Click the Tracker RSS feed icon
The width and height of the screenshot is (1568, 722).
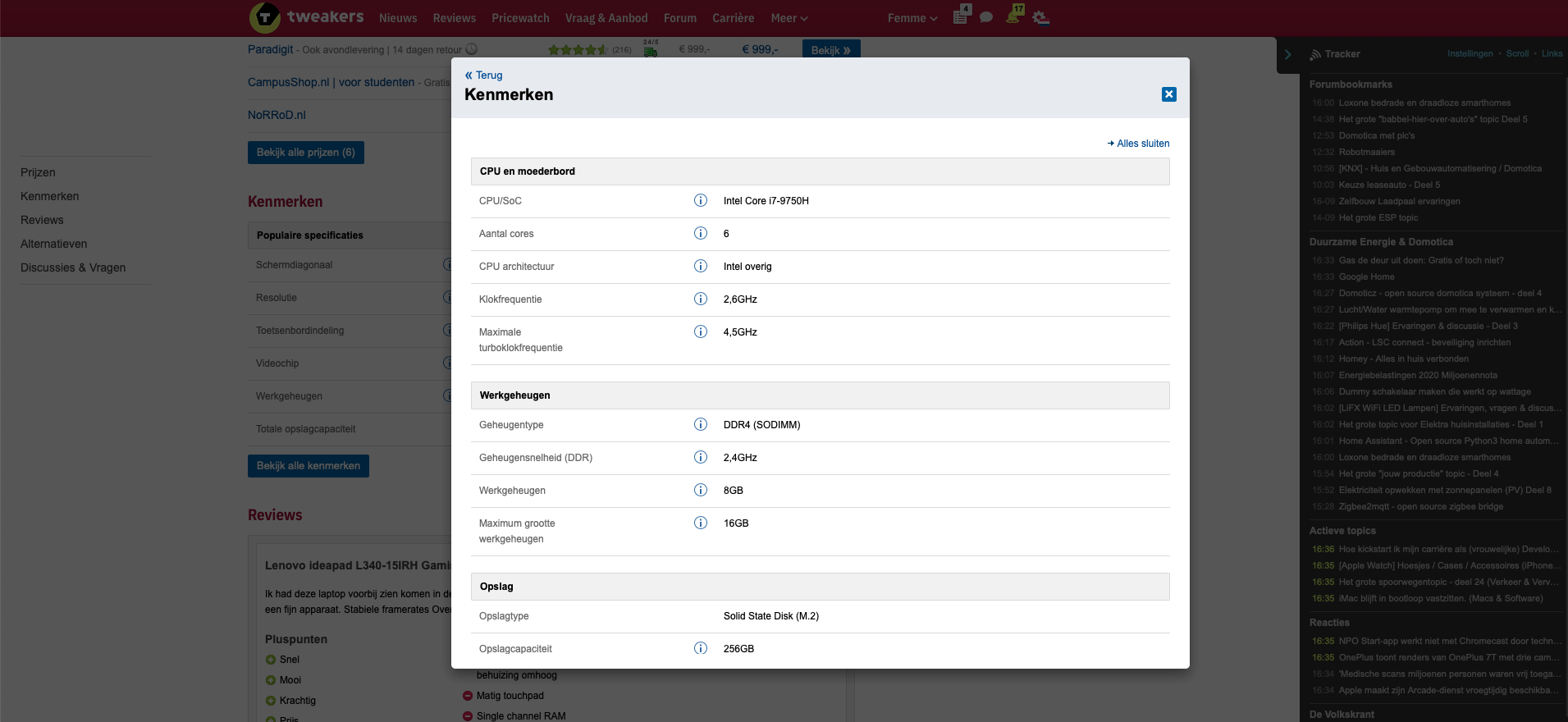(1315, 54)
